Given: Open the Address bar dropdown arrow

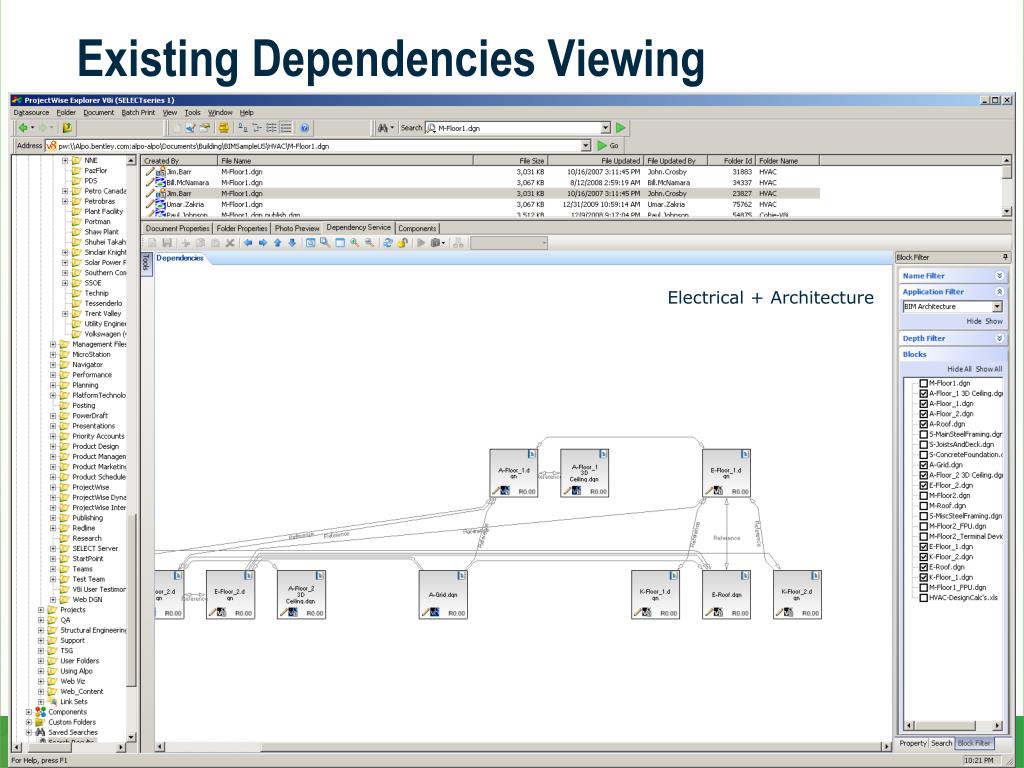Looking at the screenshot, I should pyautogui.click(x=586, y=146).
